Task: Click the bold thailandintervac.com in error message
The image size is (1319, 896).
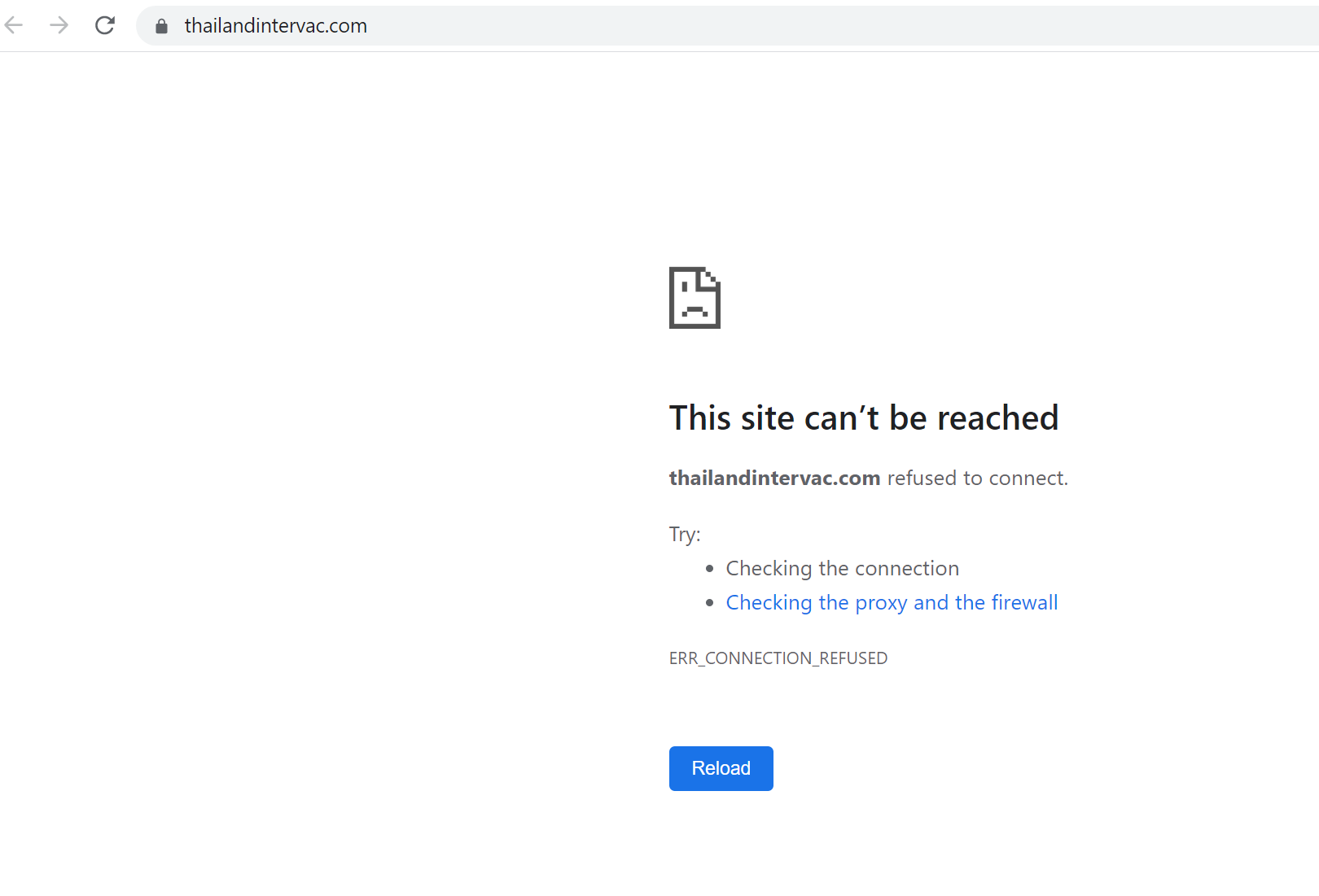Action: pyautogui.click(x=774, y=478)
